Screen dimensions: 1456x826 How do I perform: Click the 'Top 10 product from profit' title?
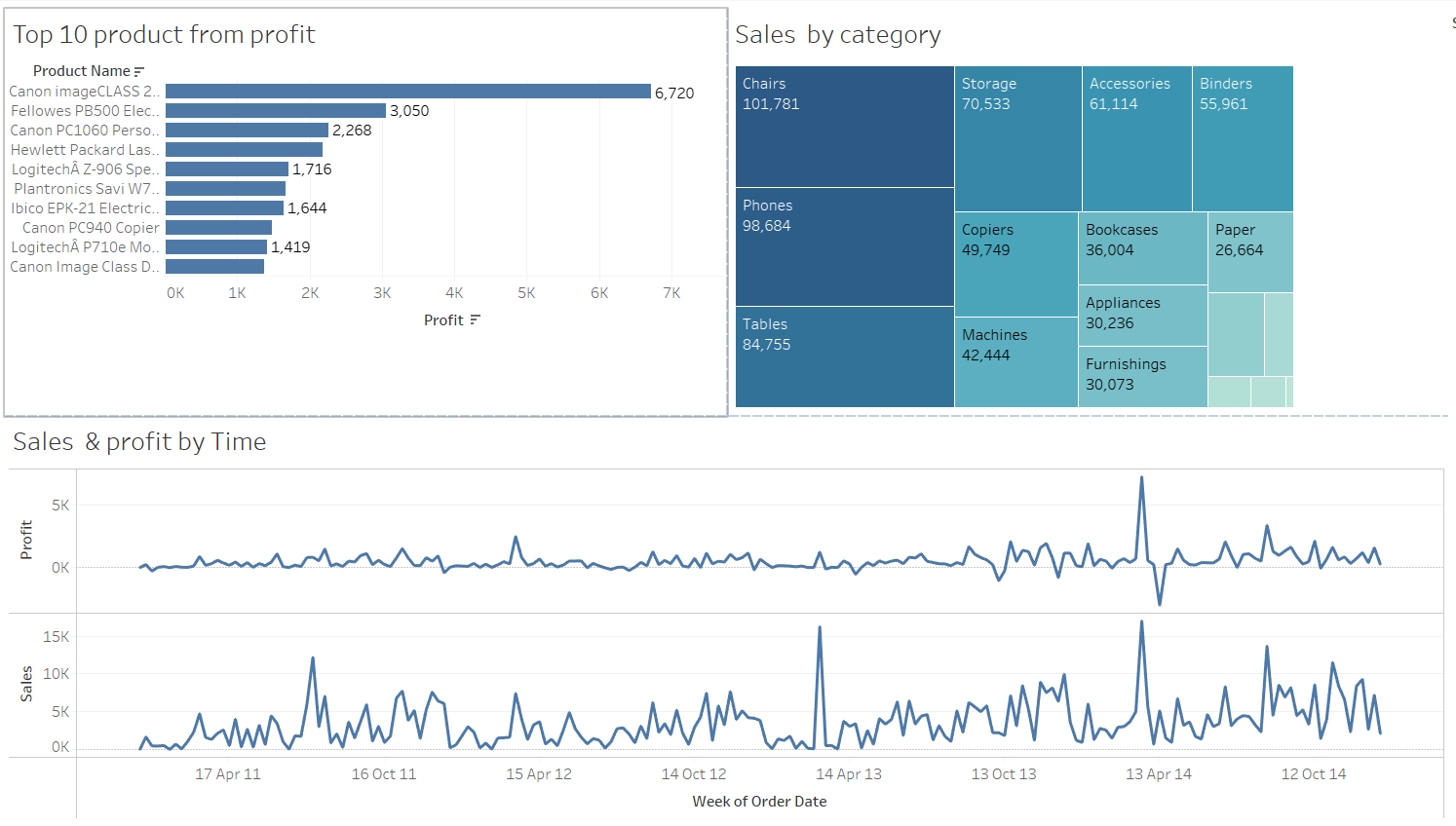pos(164,35)
